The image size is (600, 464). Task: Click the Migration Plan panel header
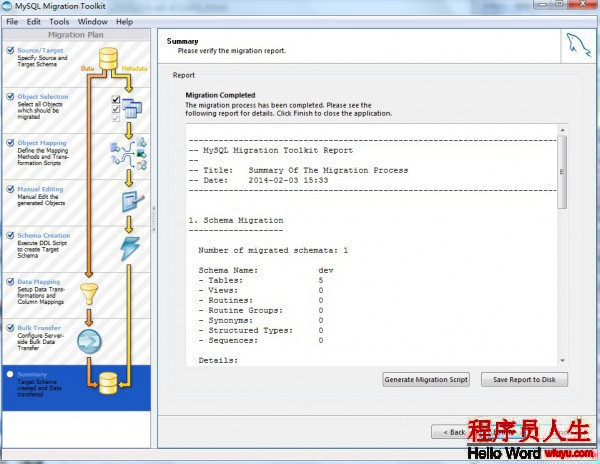pyautogui.click(x=76, y=35)
